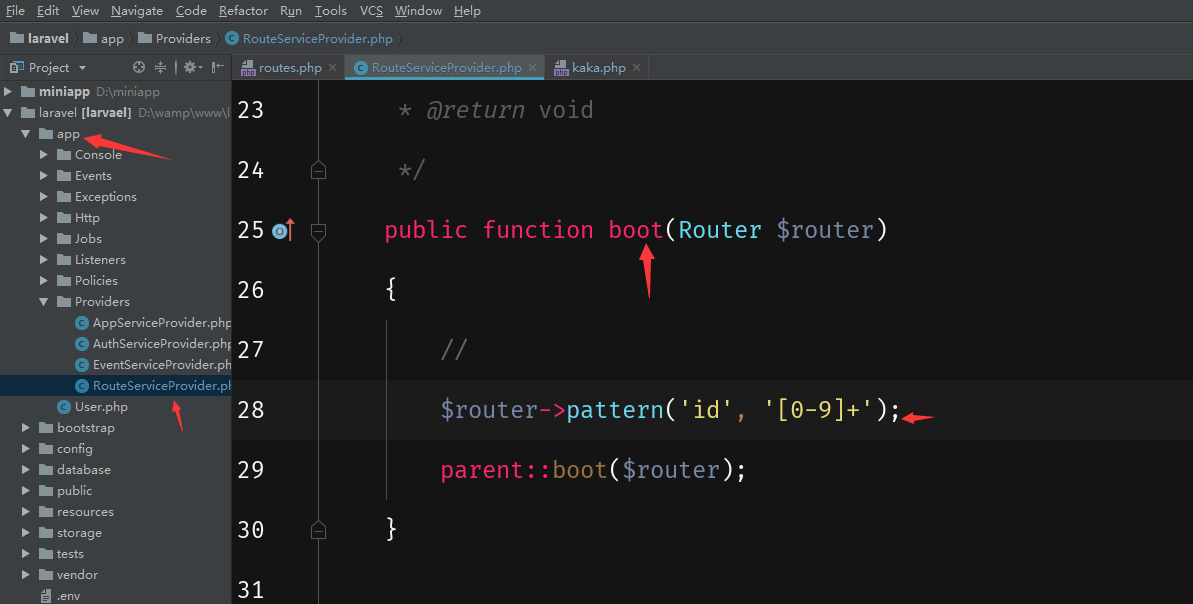
Task: Expand the Console folder
Action: click(44, 154)
